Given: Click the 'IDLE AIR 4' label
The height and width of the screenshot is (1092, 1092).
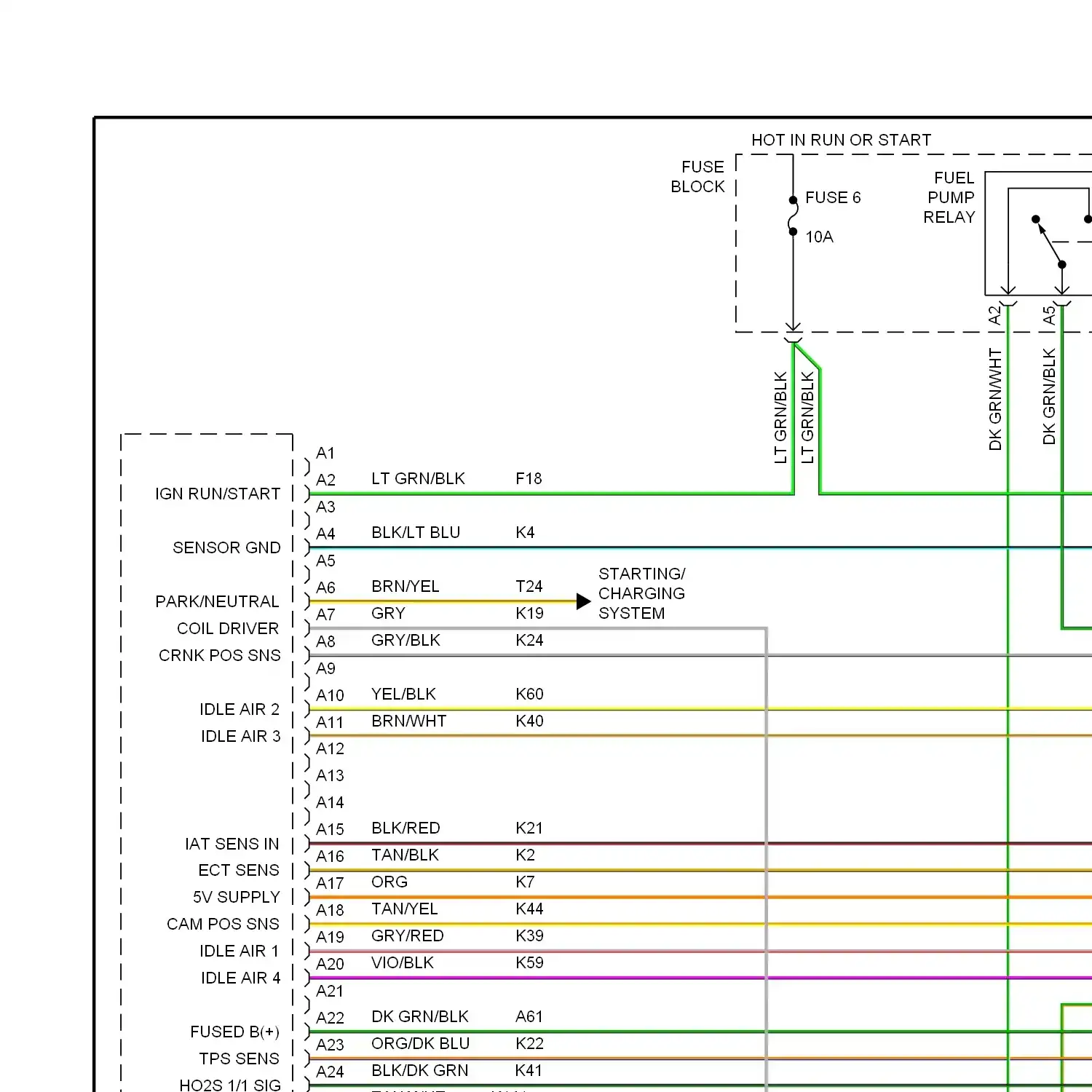Looking at the screenshot, I should click(x=240, y=978).
